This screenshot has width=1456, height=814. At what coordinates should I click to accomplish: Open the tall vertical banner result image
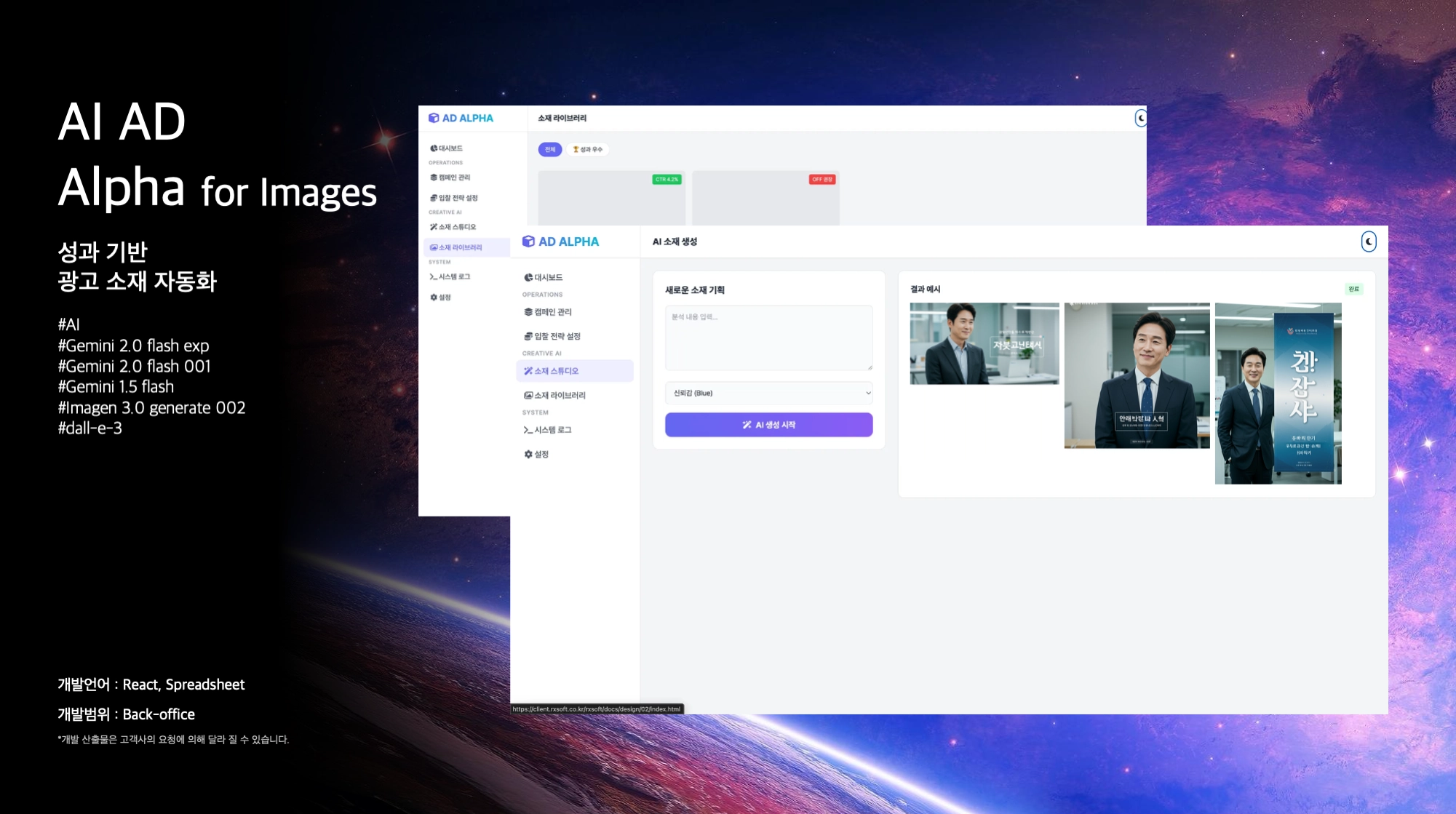[1278, 393]
